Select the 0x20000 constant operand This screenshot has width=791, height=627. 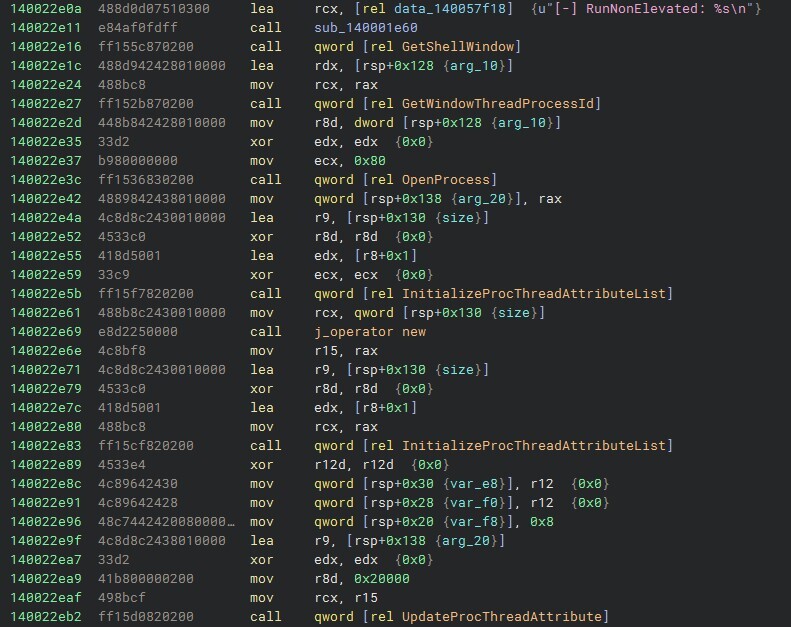[x=382, y=579]
